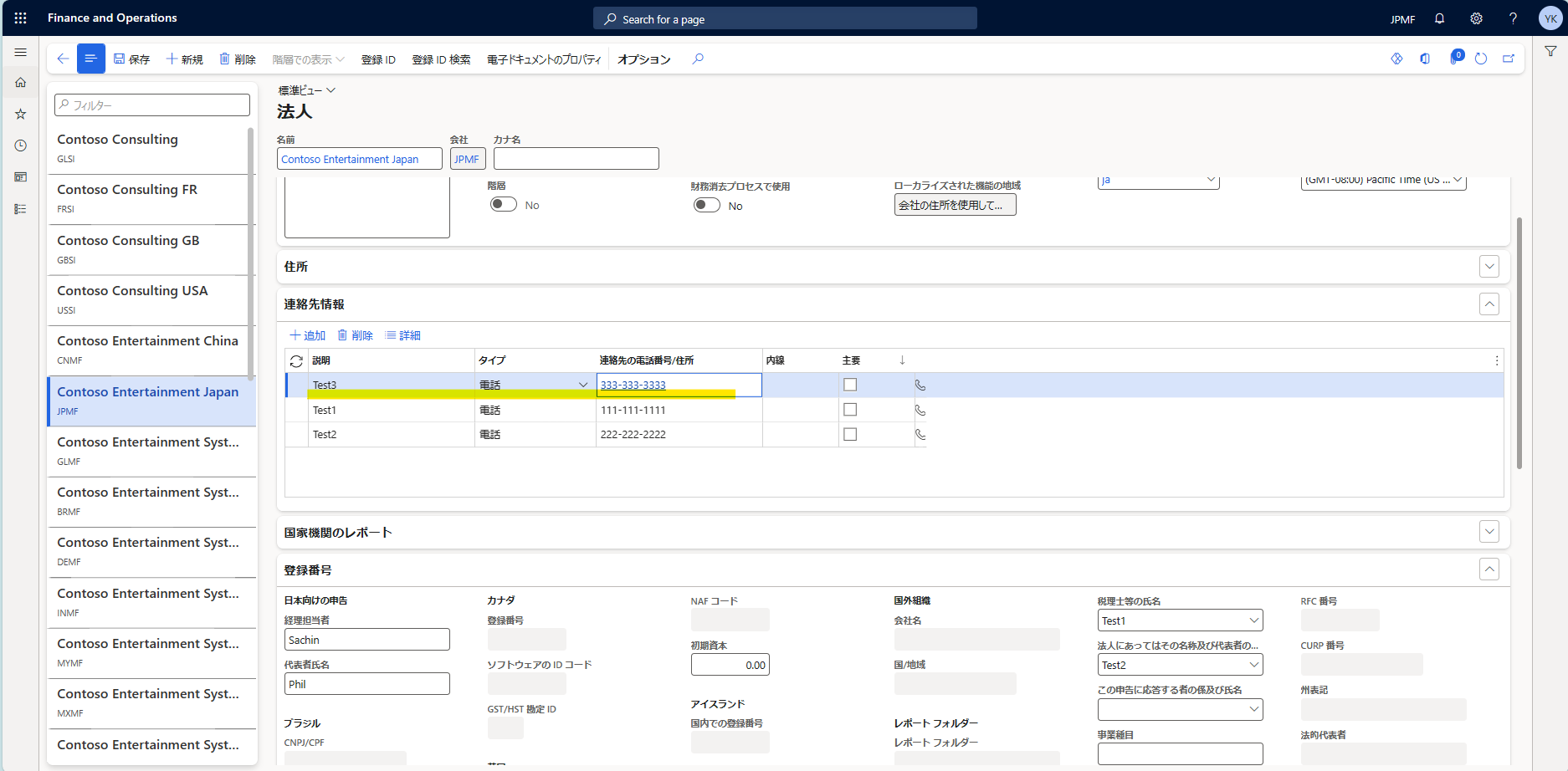
Task: Toggle the list view pane button
Action: (90, 59)
